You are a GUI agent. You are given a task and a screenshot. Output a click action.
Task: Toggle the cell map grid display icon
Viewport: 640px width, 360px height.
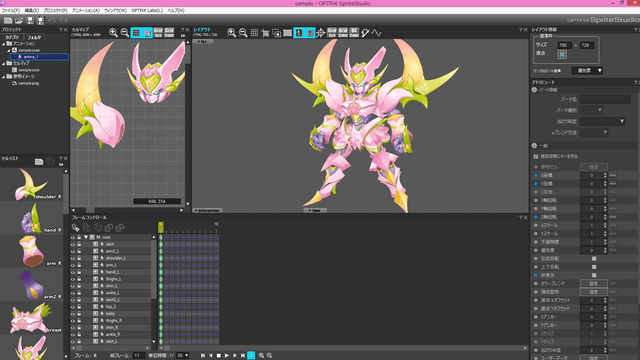tap(136, 33)
